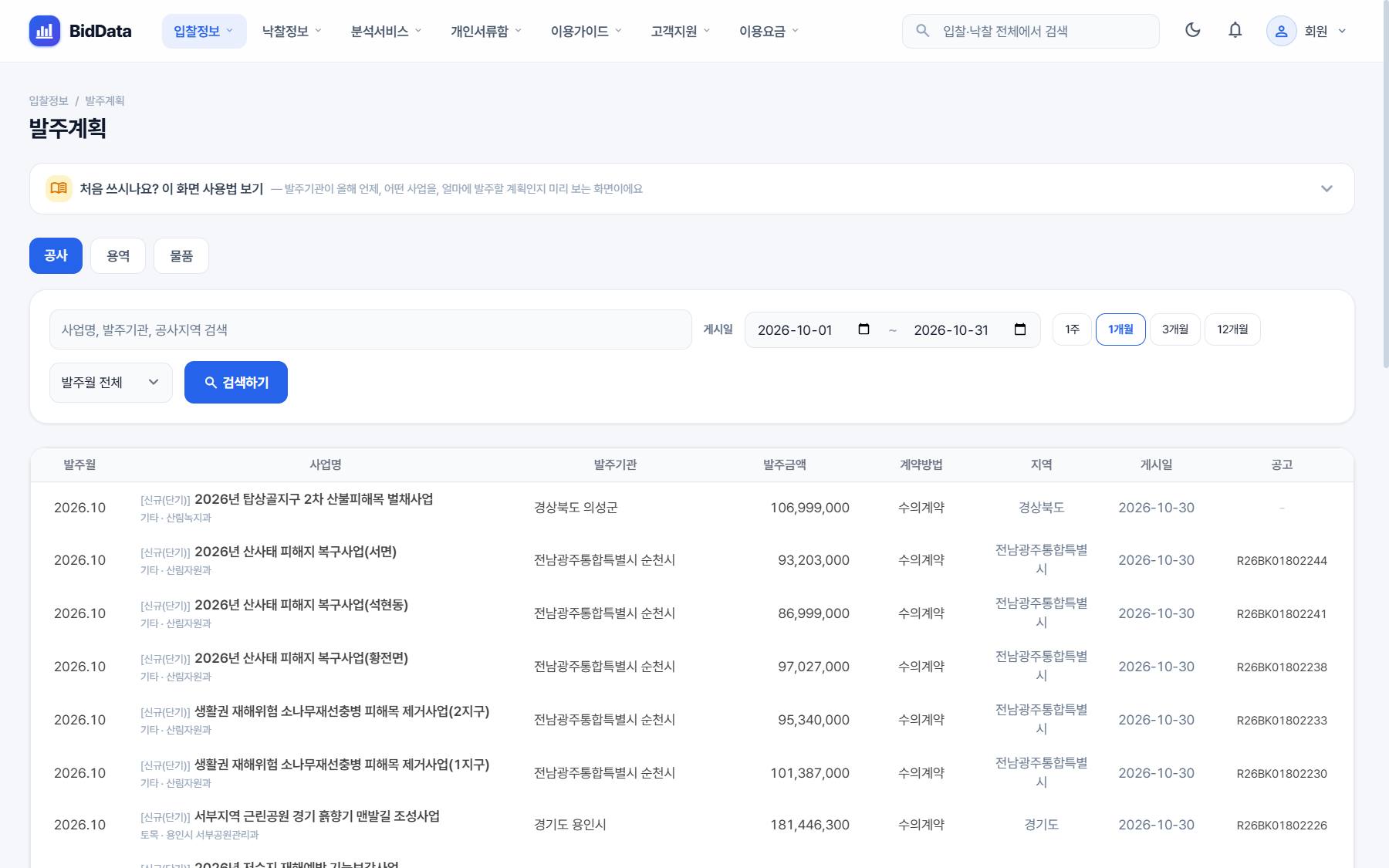The image size is (1389, 868).
Task: Open 서부지역 근린공원 경기 흙향기 맨발길 조성사업
Action: pos(317,816)
